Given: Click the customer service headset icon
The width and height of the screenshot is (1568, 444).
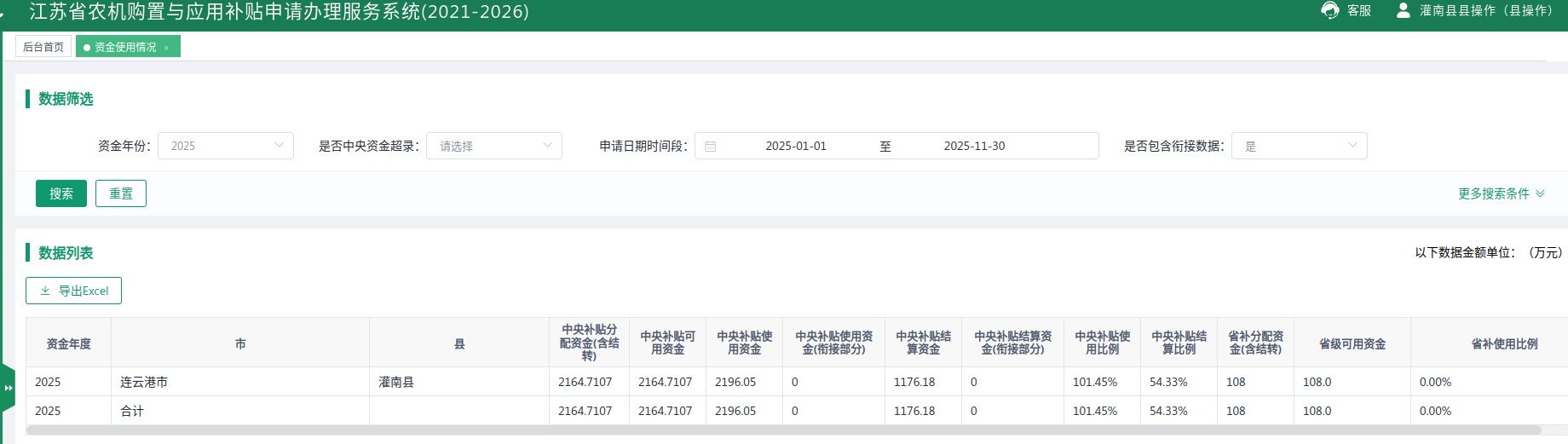Looking at the screenshot, I should (x=1329, y=10).
